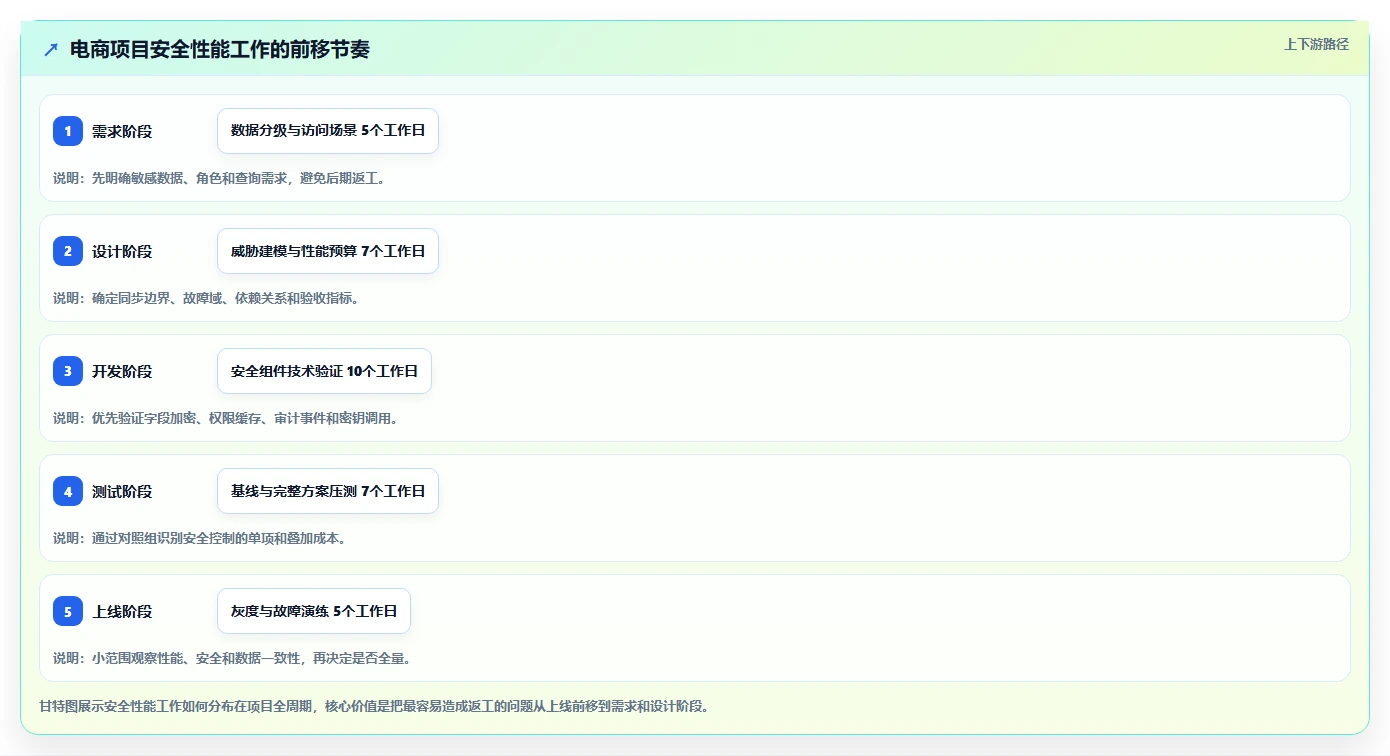
Task: Select the 测试阶段 stage label
Action: click(x=122, y=491)
